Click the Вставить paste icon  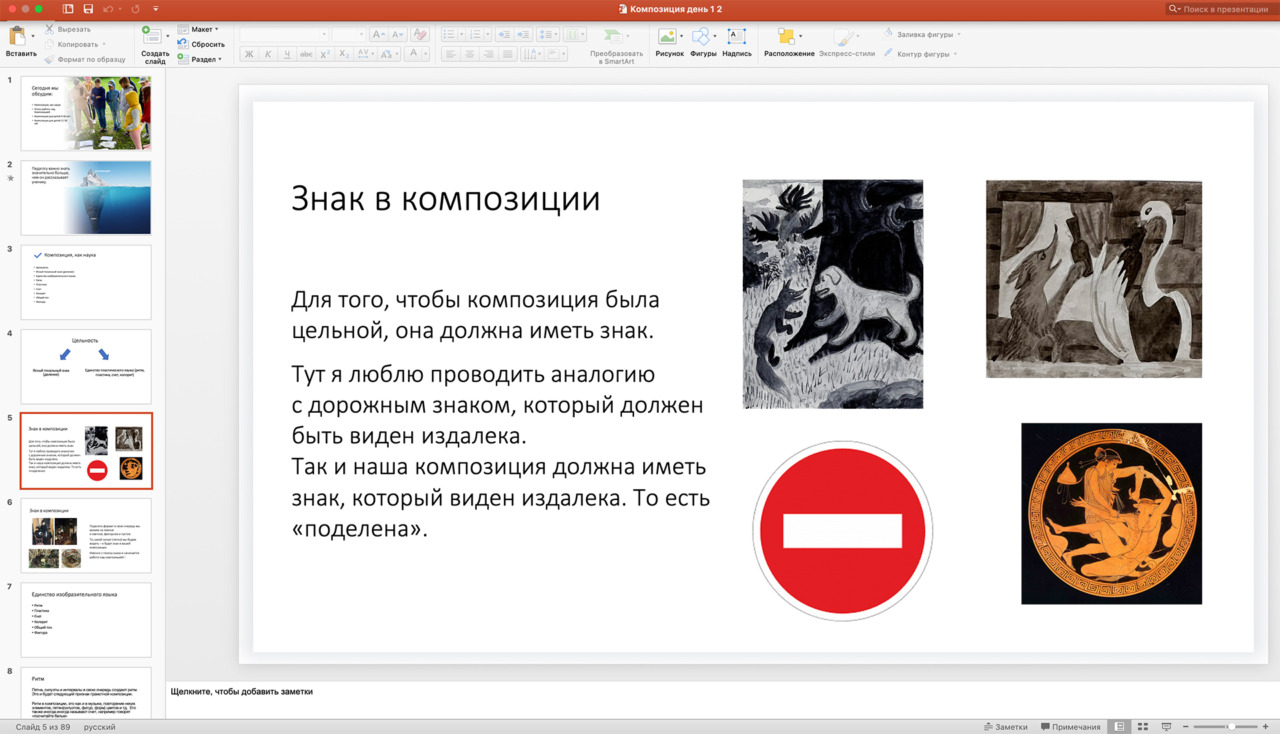tap(18, 36)
